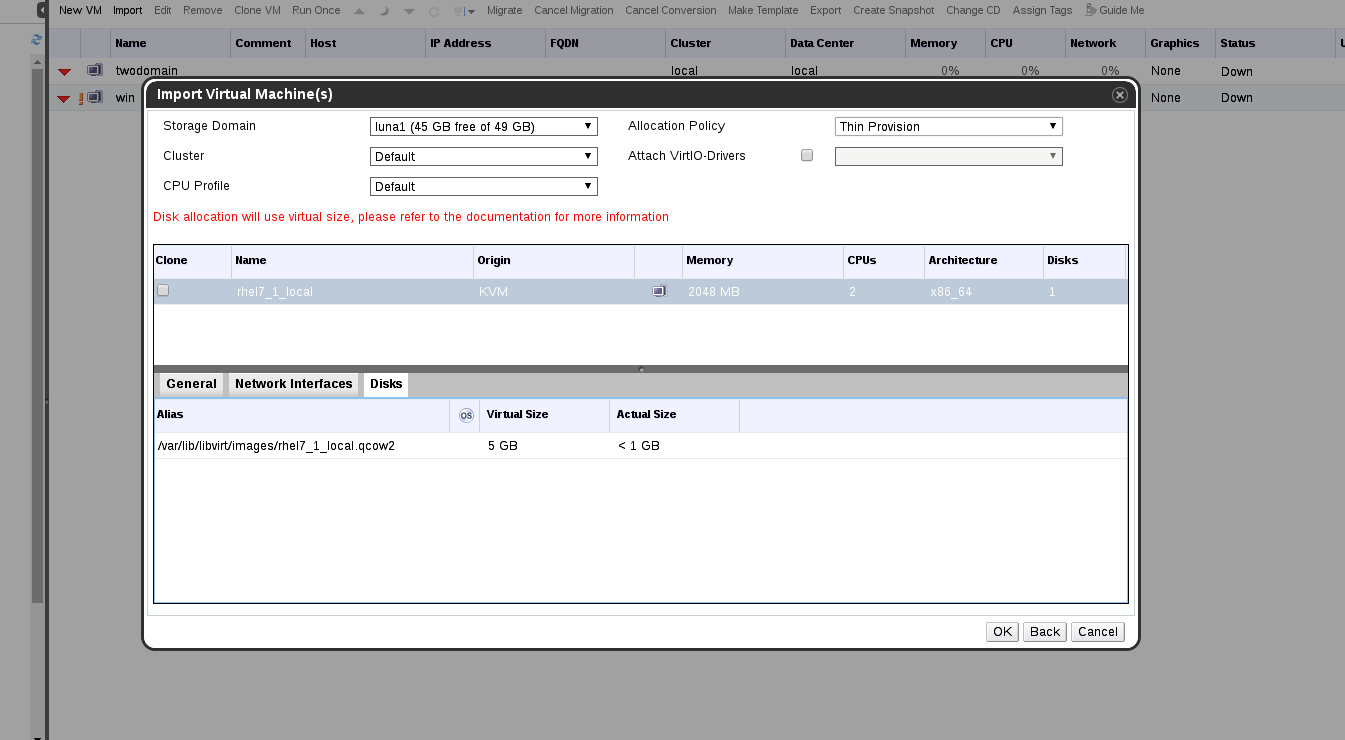Switch to the General tab
This screenshot has width=1345, height=740.
pos(191,384)
